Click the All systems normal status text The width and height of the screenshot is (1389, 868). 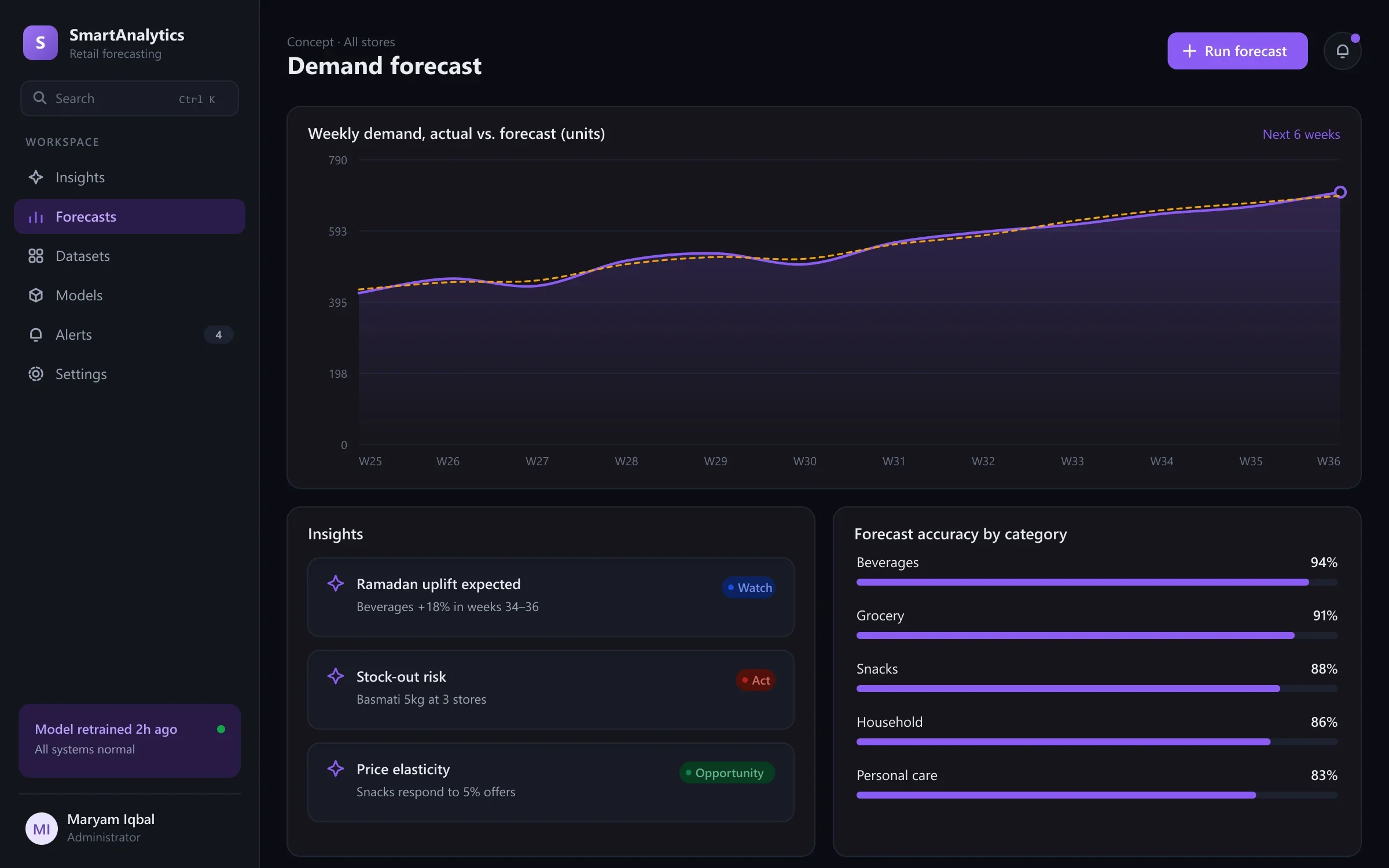84,749
